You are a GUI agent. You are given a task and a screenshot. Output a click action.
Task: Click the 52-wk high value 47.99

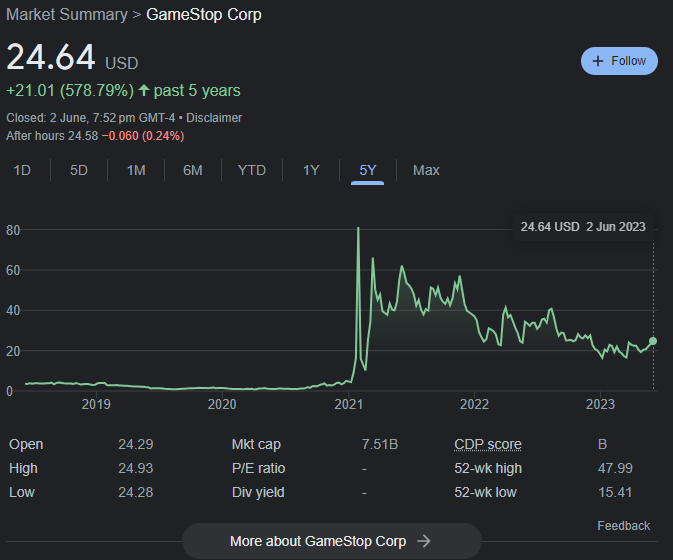coord(615,468)
